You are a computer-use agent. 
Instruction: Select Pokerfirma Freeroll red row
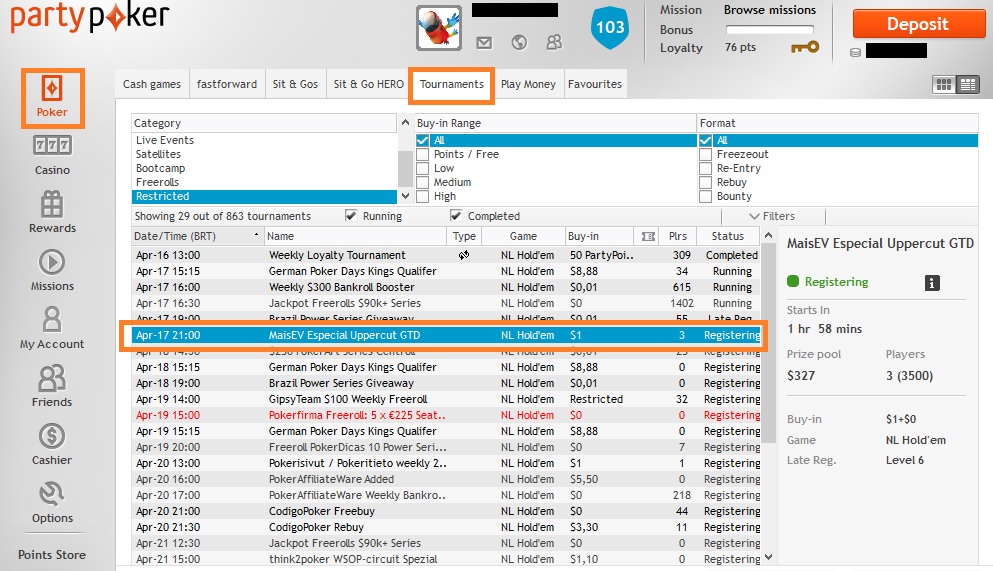[446, 415]
